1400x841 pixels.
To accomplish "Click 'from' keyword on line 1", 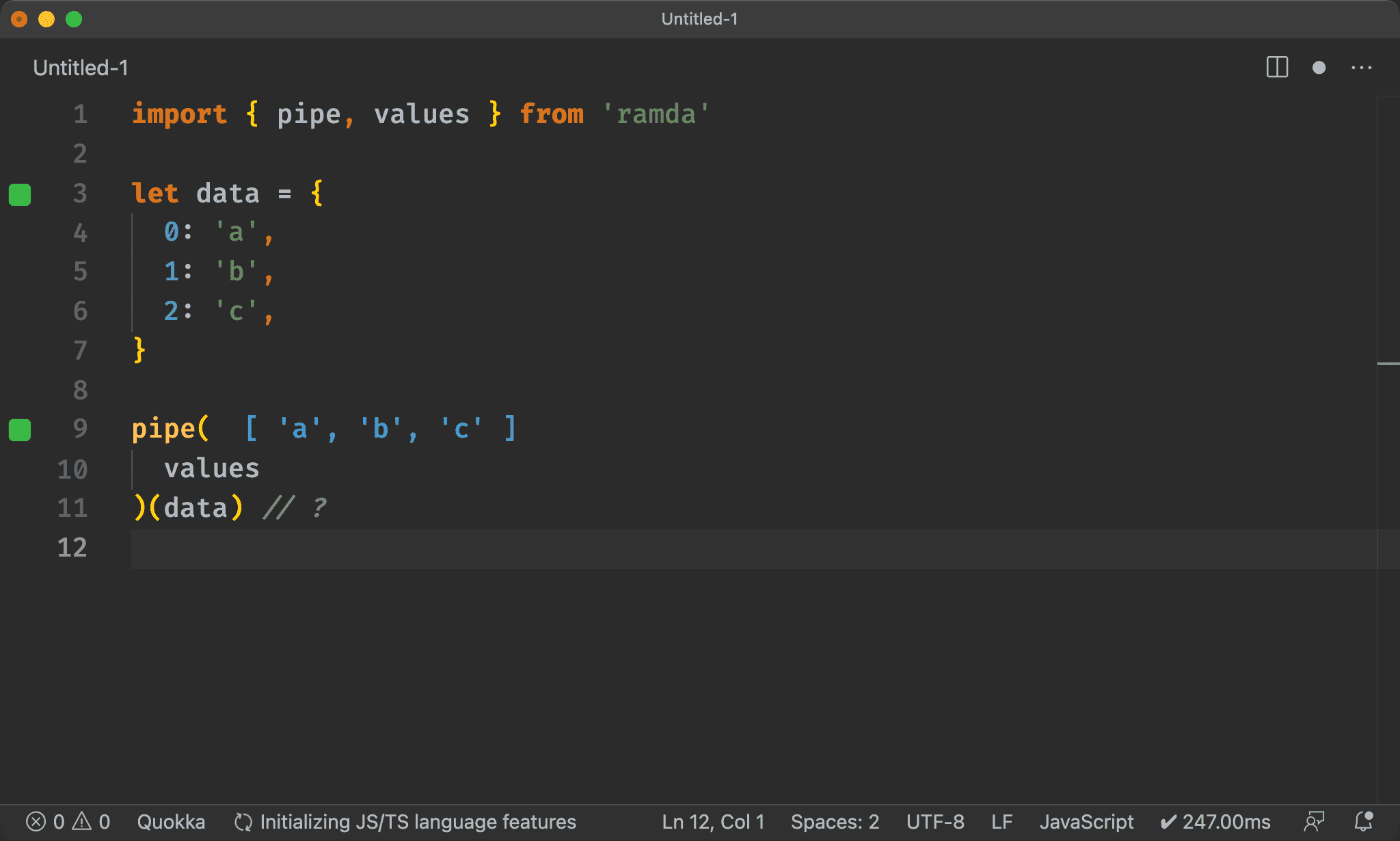I will coord(552,114).
